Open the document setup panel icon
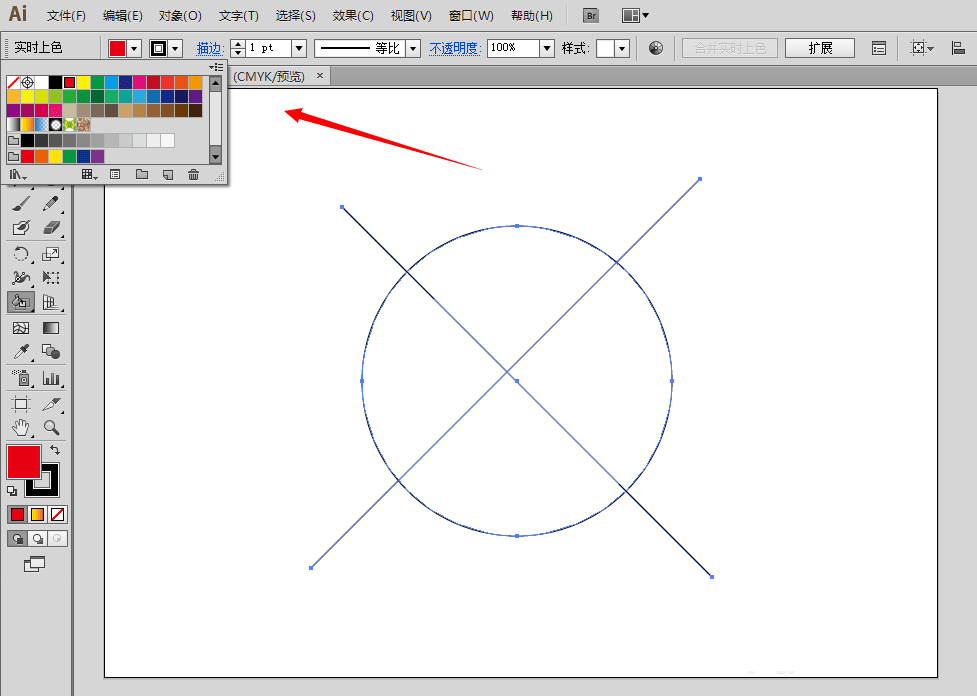Image resolution: width=977 pixels, height=696 pixels. [x=879, y=48]
